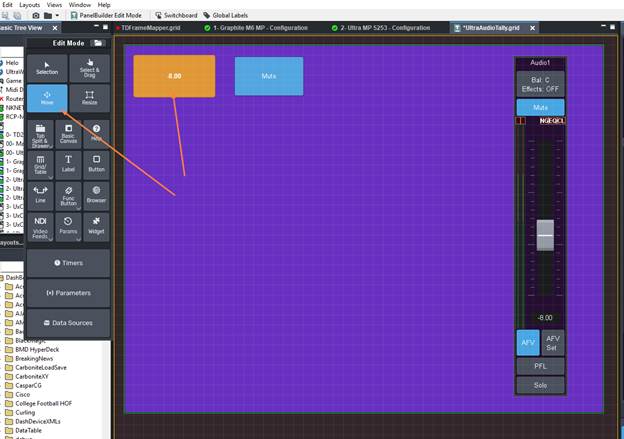Pick the Resize tool

click(x=90, y=98)
